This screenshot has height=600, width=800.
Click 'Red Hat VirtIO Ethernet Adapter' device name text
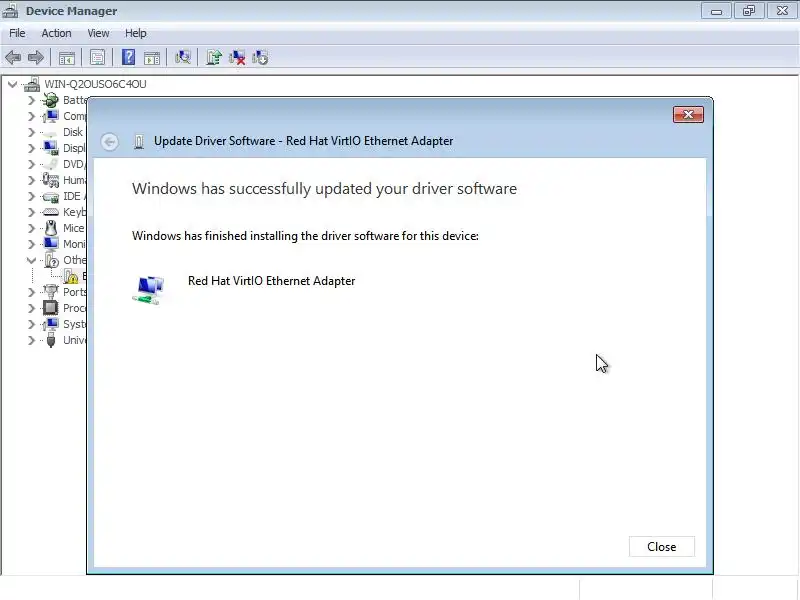click(271, 281)
